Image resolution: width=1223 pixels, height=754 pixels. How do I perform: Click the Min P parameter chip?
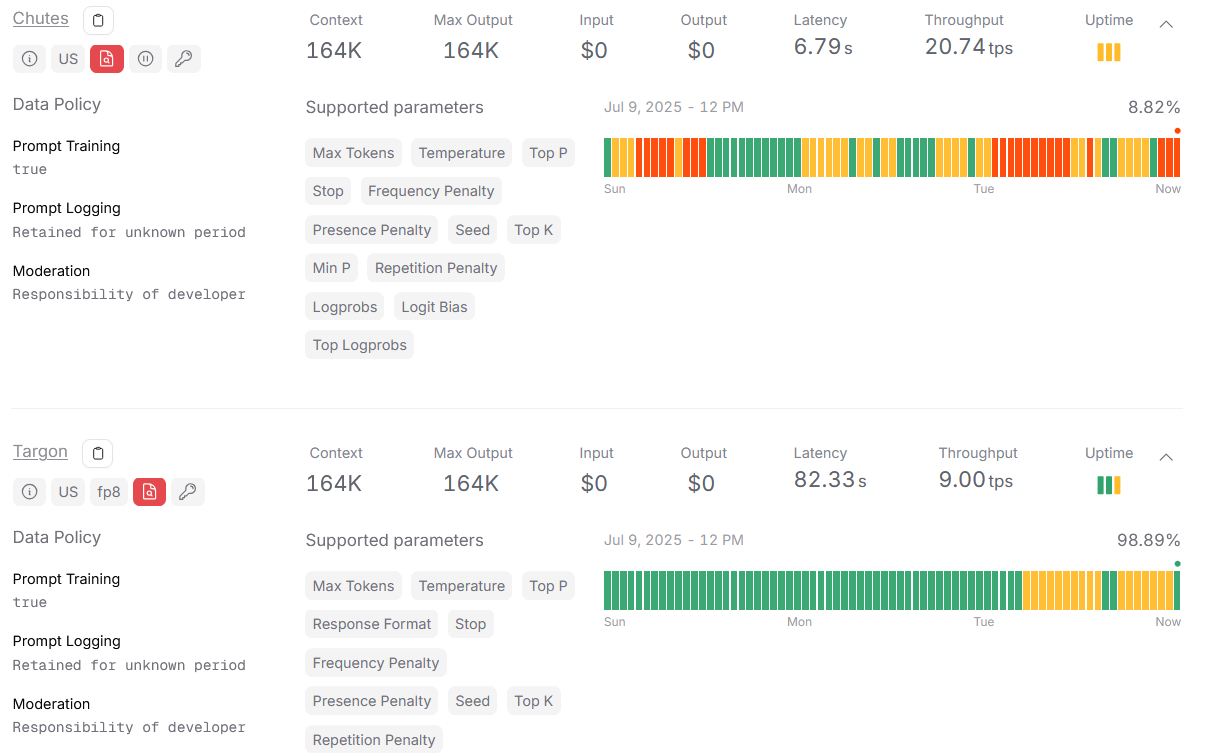332,268
